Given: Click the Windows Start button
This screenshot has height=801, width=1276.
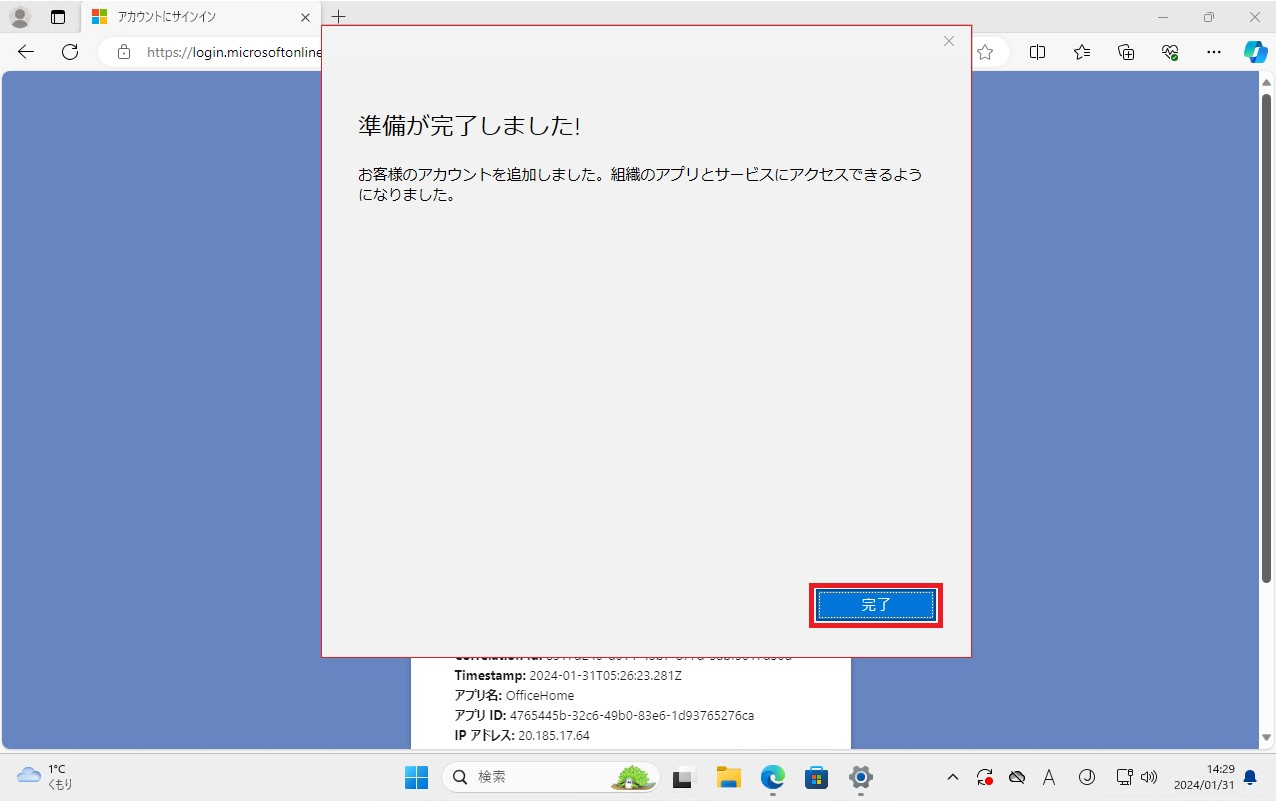Looking at the screenshot, I should 416,777.
